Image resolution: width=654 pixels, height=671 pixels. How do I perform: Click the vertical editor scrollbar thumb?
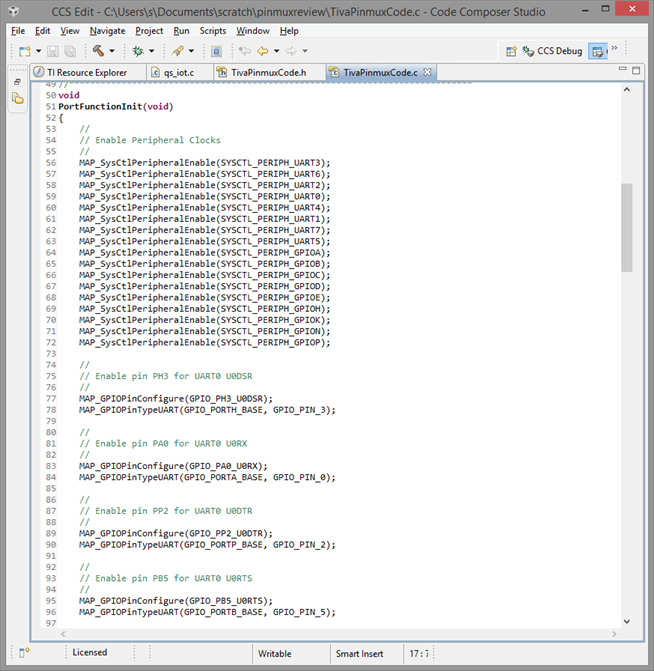pyautogui.click(x=626, y=227)
